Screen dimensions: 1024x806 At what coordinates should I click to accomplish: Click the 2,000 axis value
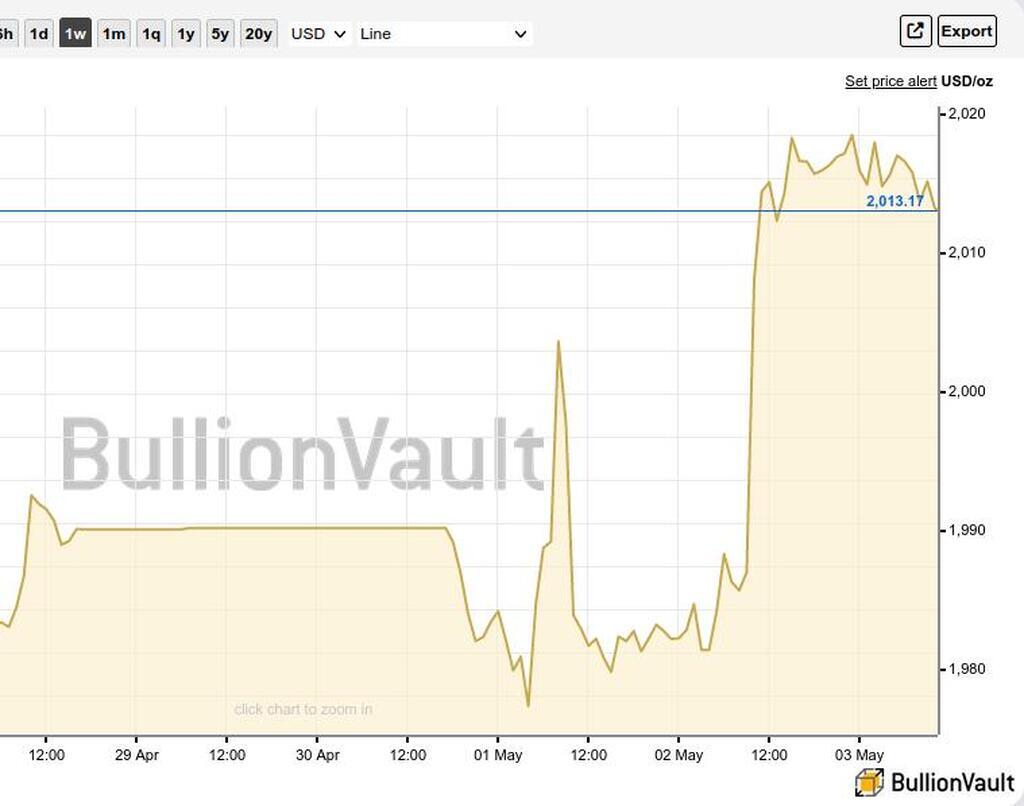point(967,391)
